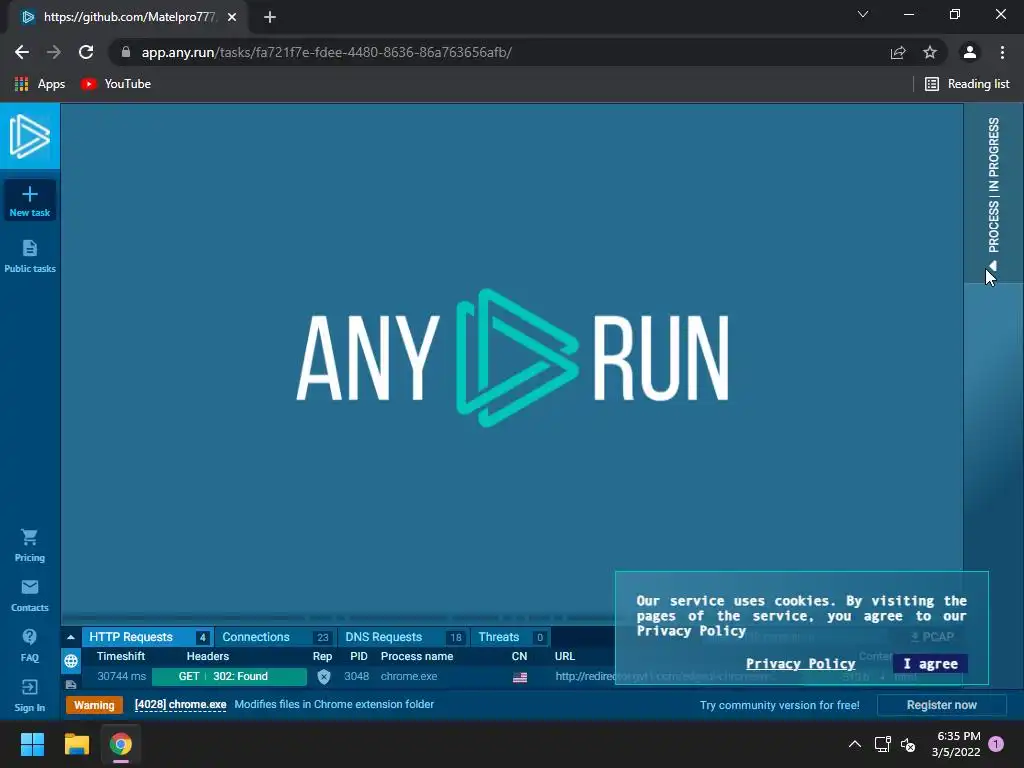Click the Timeshift column header

click(x=121, y=656)
